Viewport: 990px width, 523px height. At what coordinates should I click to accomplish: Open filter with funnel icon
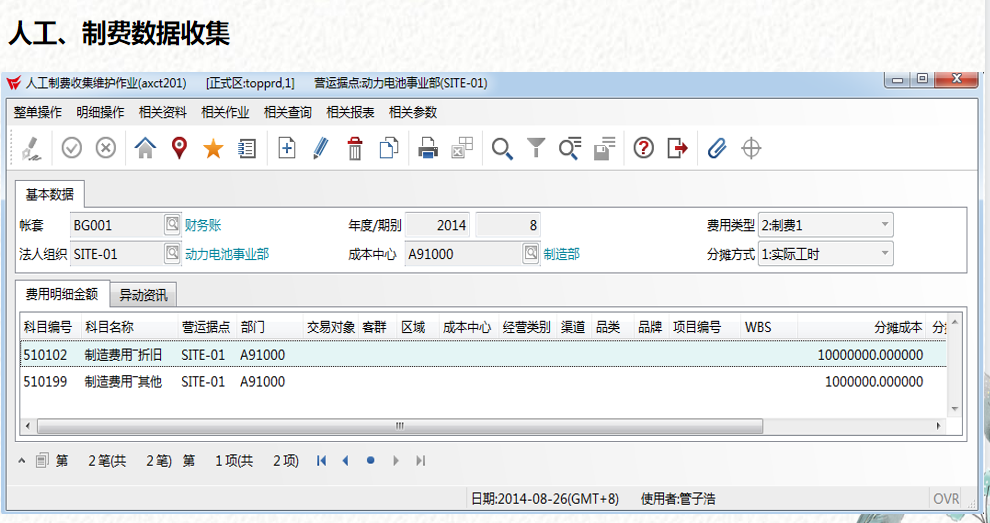536,148
